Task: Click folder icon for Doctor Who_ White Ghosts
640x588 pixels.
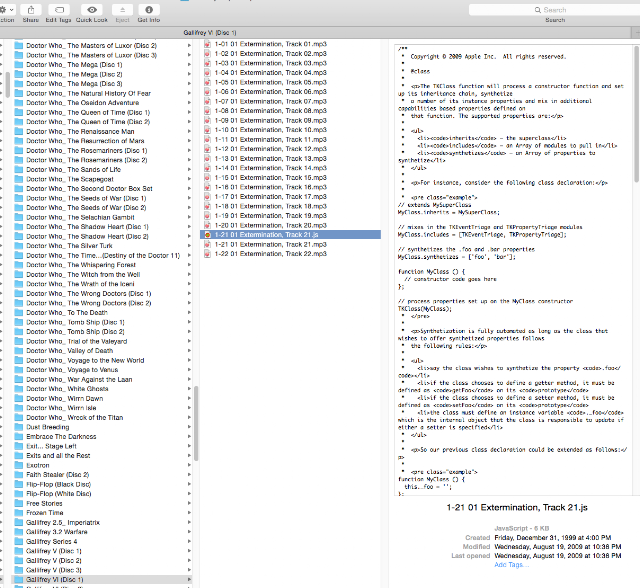Action: [x=18, y=389]
